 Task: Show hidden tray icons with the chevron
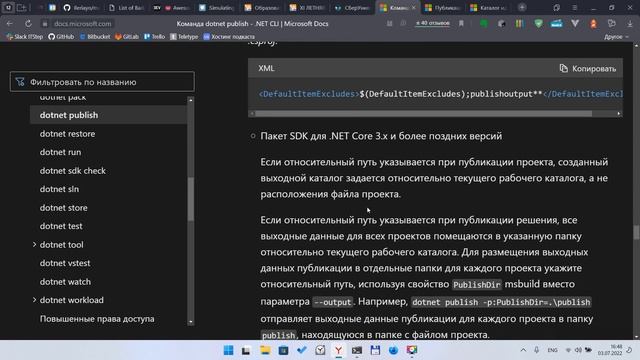tap(523, 350)
